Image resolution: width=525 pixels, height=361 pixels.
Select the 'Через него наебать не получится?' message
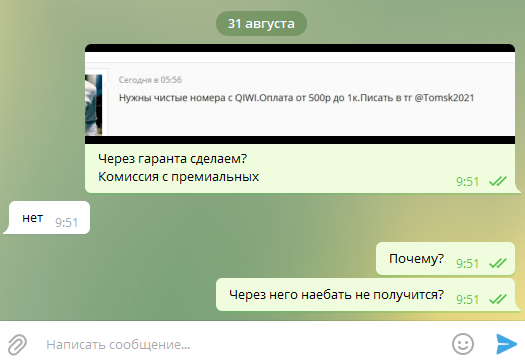point(366,295)
